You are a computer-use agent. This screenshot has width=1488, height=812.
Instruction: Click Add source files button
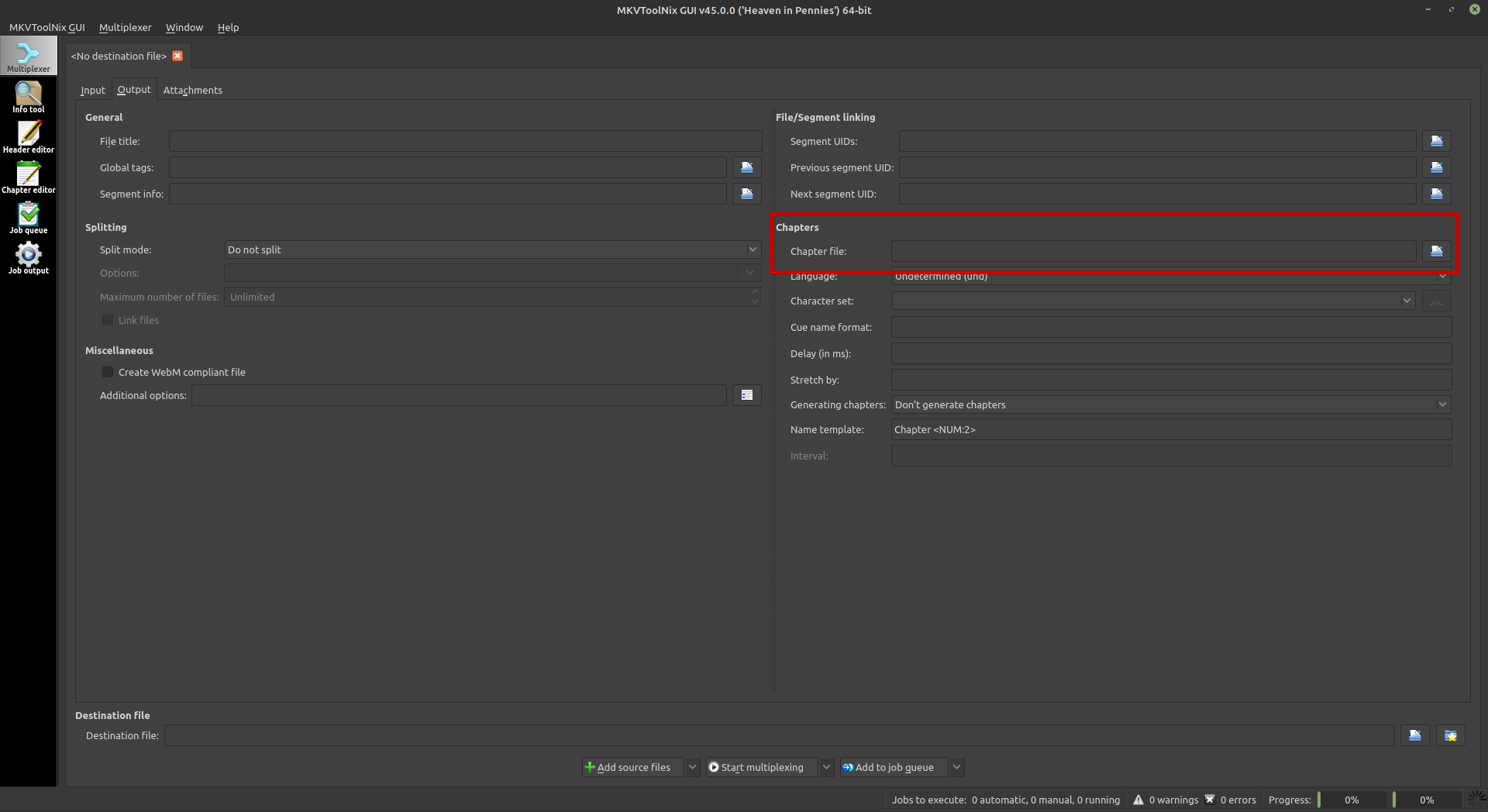(x=633, y=767)
